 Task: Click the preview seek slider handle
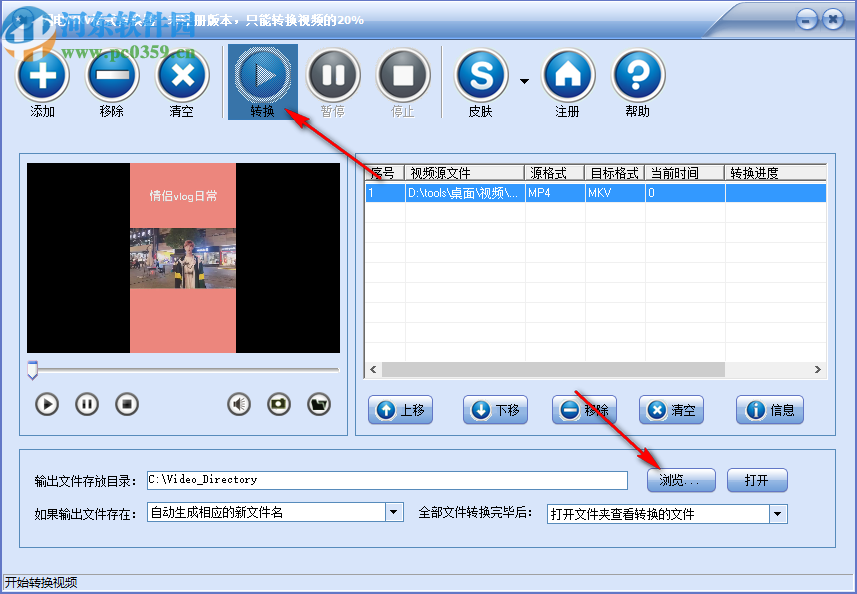[32, 370]
